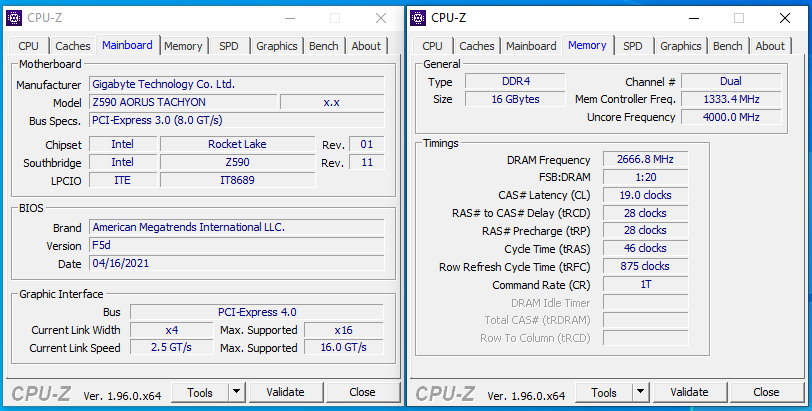Open SPD tab in left CPU-Z window
The width and height of the screenshot is (812, 411).
pos(229,46)
